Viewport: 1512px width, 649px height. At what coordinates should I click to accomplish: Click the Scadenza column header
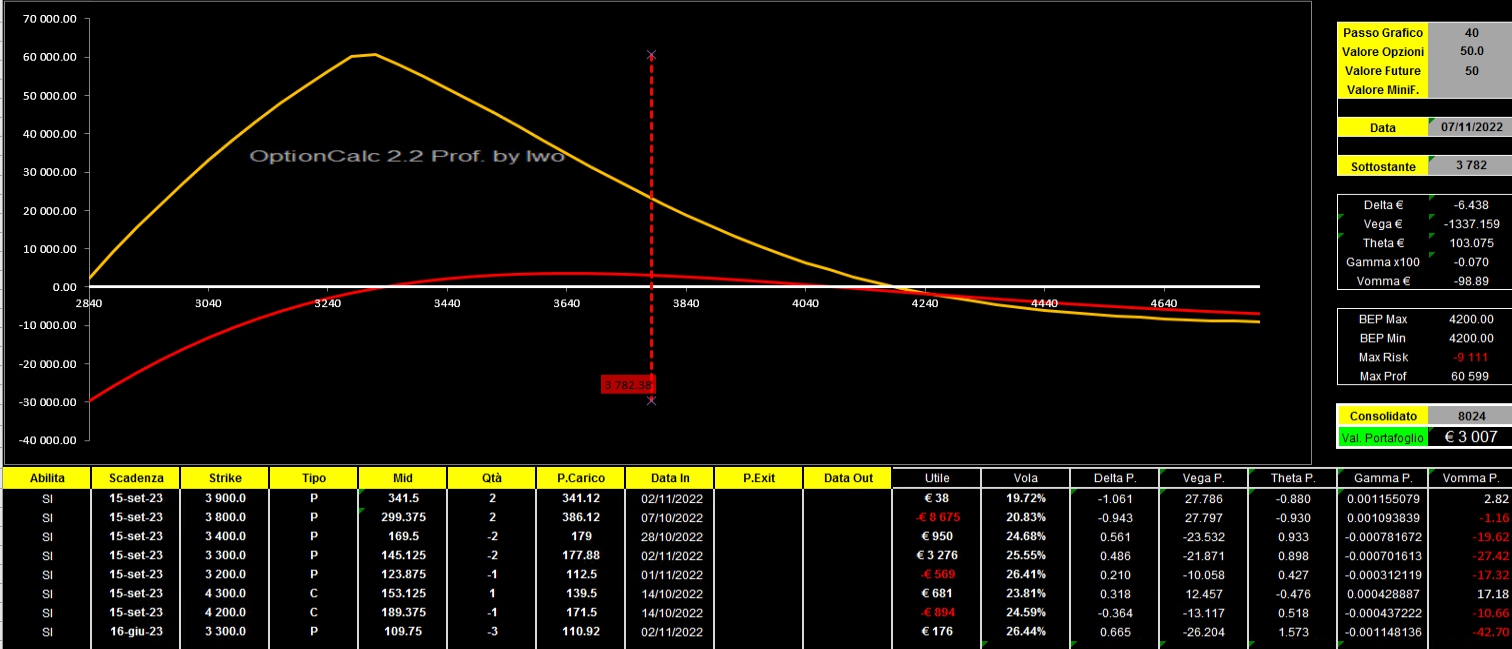pyautogui.click(x=135, y=478)
